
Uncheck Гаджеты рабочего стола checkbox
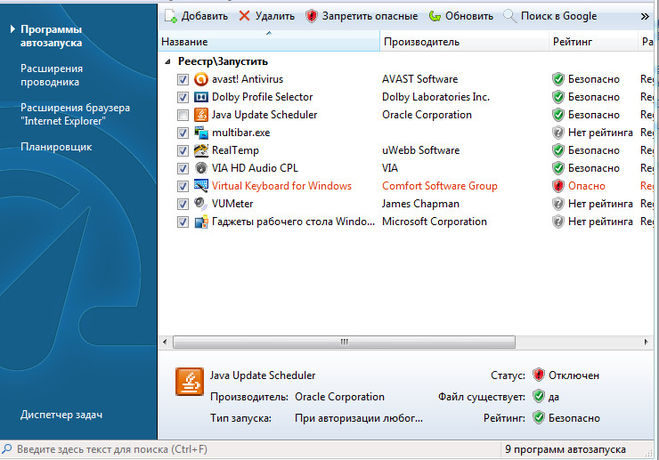pos(183,222)
